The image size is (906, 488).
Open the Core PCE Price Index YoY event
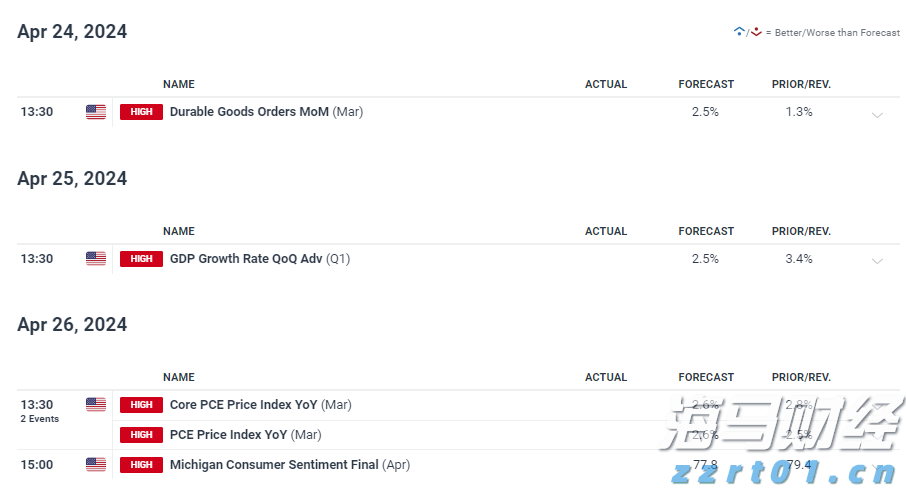(x=244, y=405)
